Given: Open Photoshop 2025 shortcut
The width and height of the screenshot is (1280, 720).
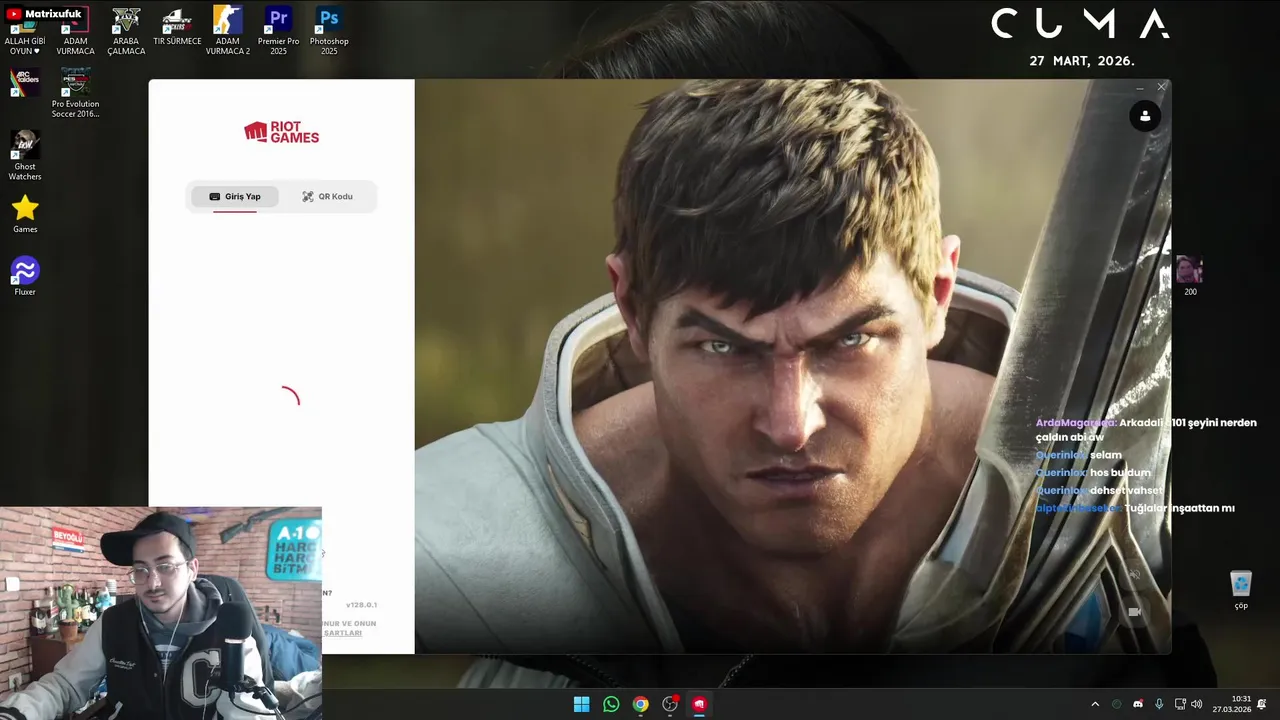Looking at the screenshot, I should coord(329,31).
